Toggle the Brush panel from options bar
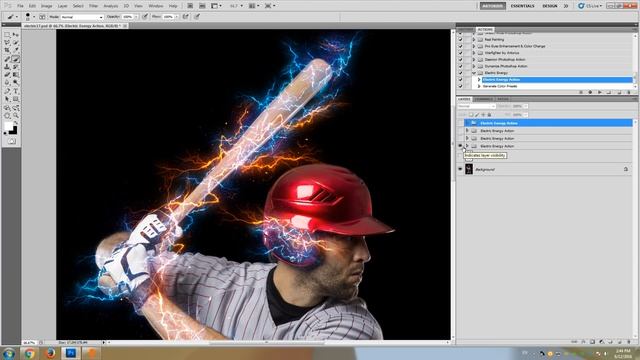This screenshot has height=360, width=640. click(42, 17)
